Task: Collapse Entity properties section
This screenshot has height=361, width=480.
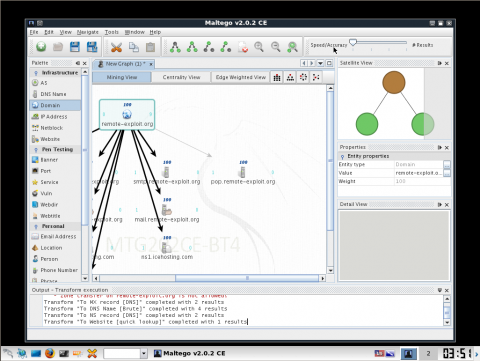Action: coord(342,156)
